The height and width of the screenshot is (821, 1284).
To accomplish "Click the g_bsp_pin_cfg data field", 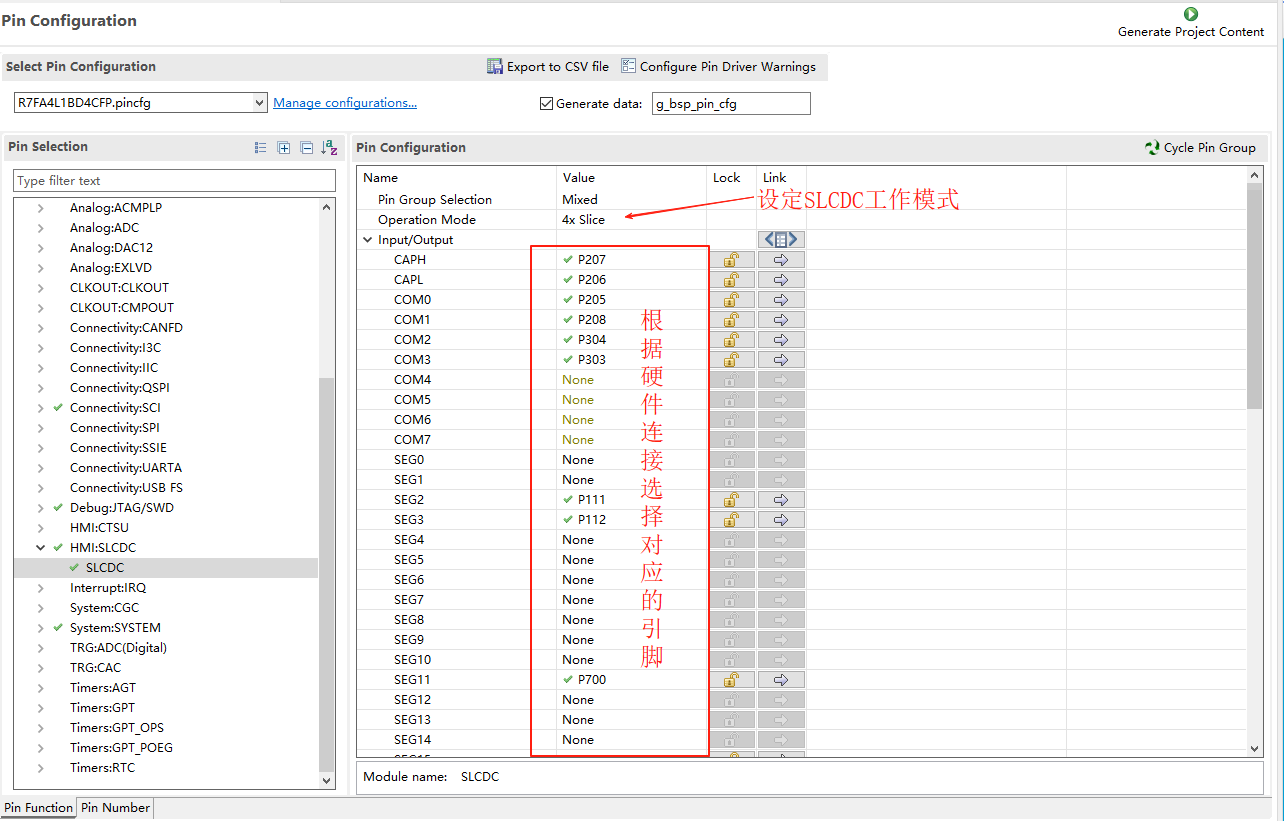I will (731, 104).
